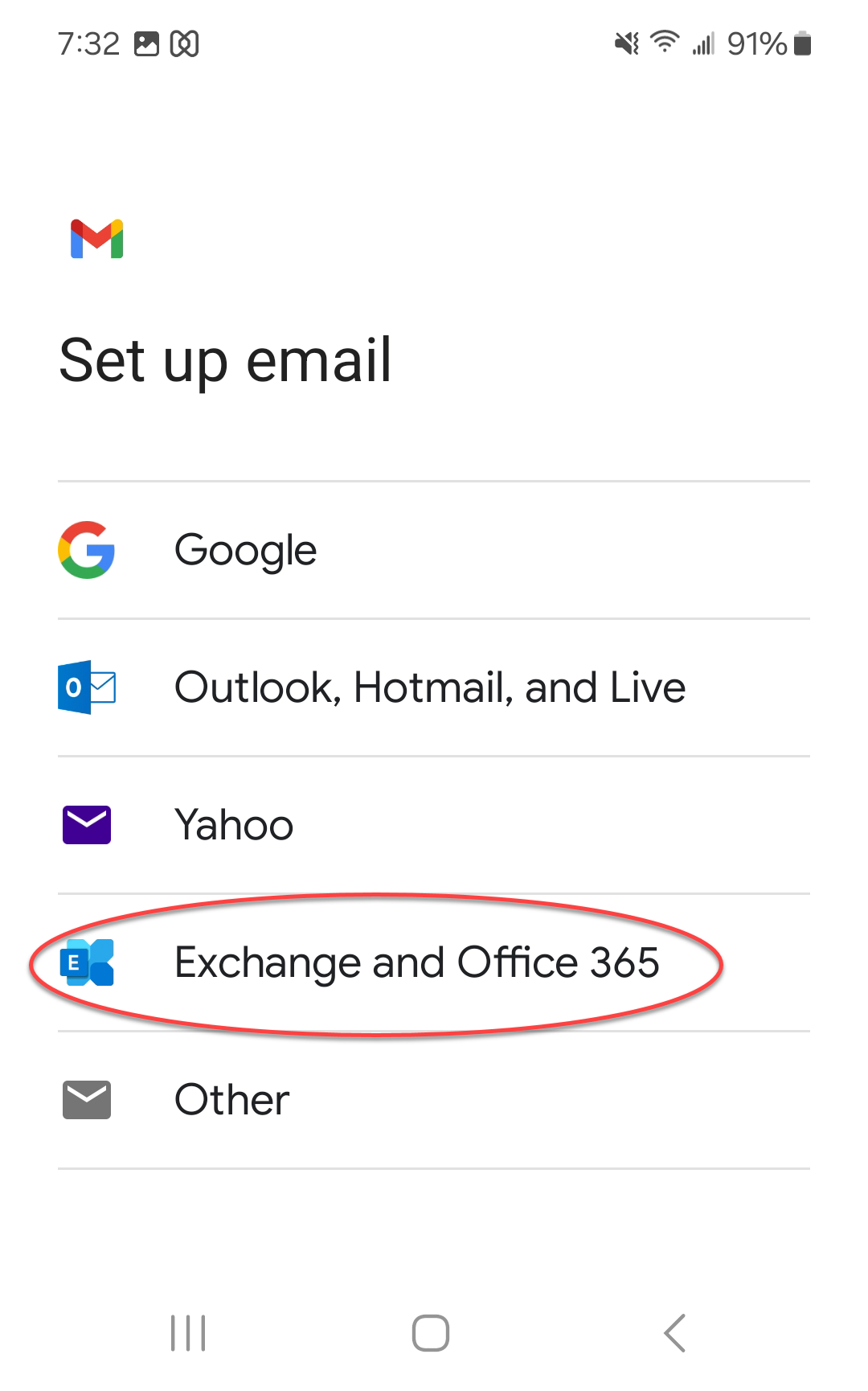Select Exchange and Office 365 option
This screenshot has width=868, height=1391.
(434, 963)
